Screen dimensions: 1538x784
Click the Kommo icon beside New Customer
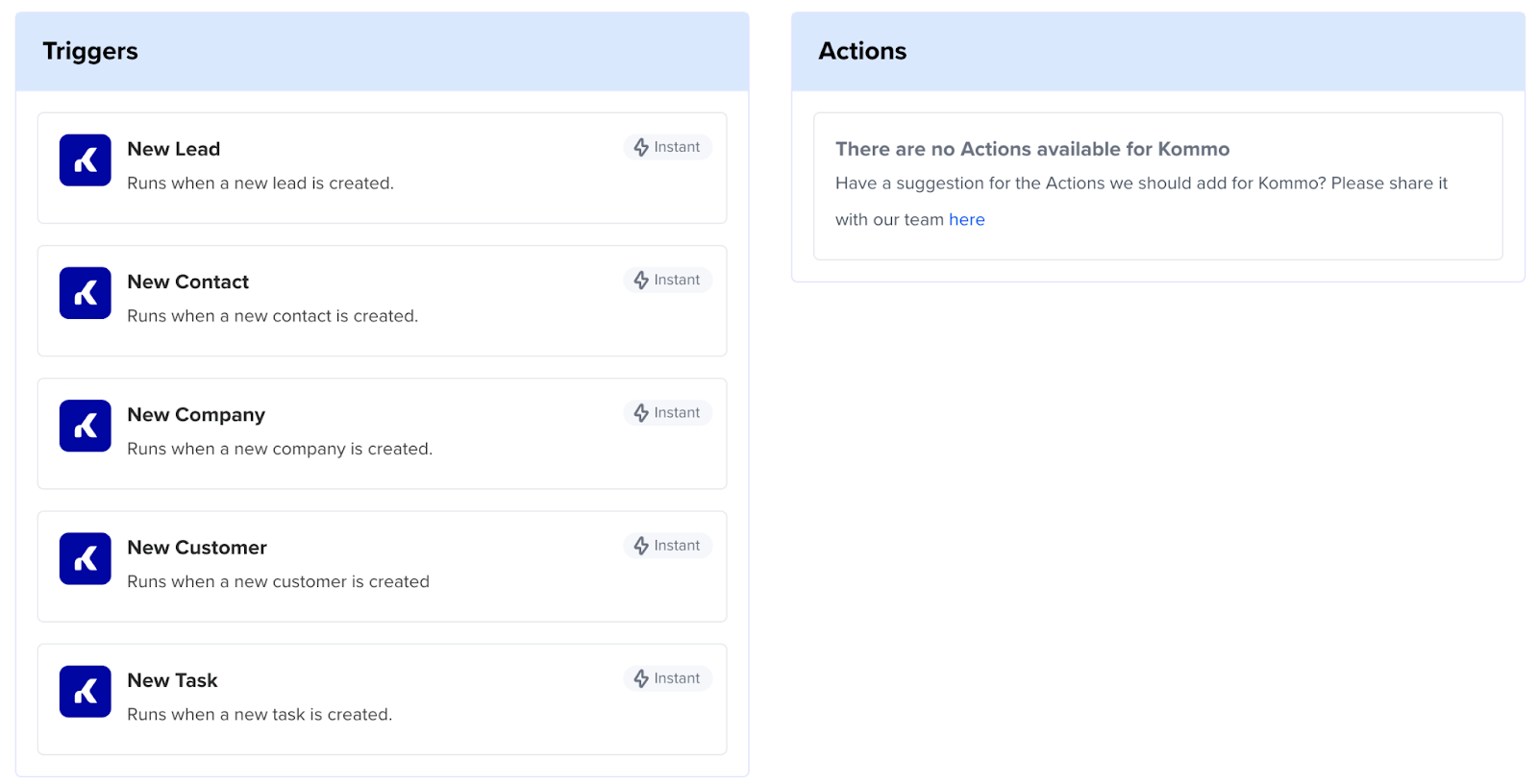(85, 558)
